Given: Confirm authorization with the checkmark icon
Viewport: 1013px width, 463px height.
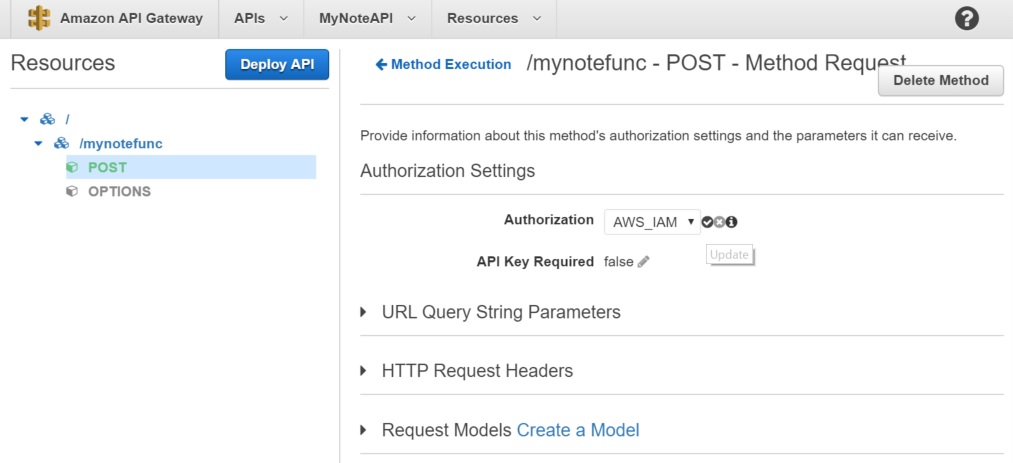Looking at the screenshot, I should pyautogui.click(x=707, y=222).
